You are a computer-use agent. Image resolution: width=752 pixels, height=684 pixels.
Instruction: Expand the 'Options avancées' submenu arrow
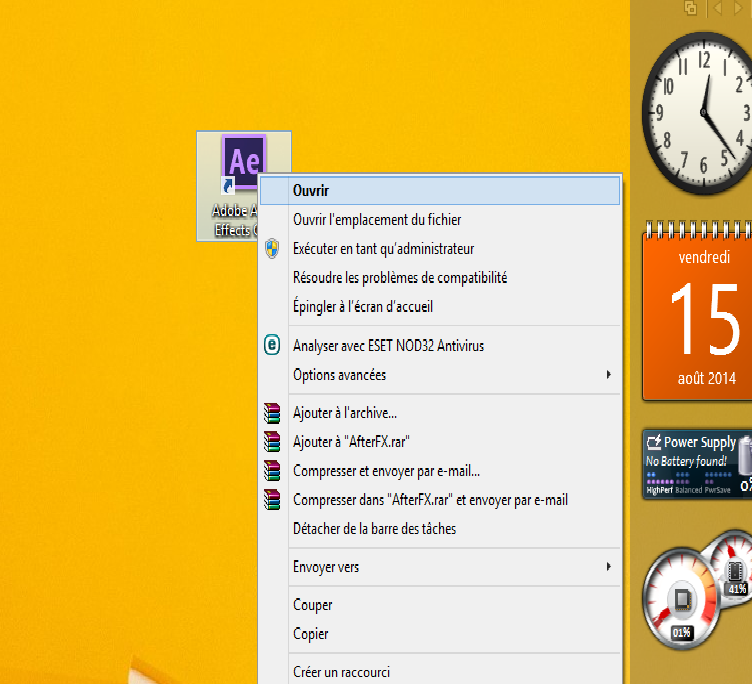pos(609,375)
